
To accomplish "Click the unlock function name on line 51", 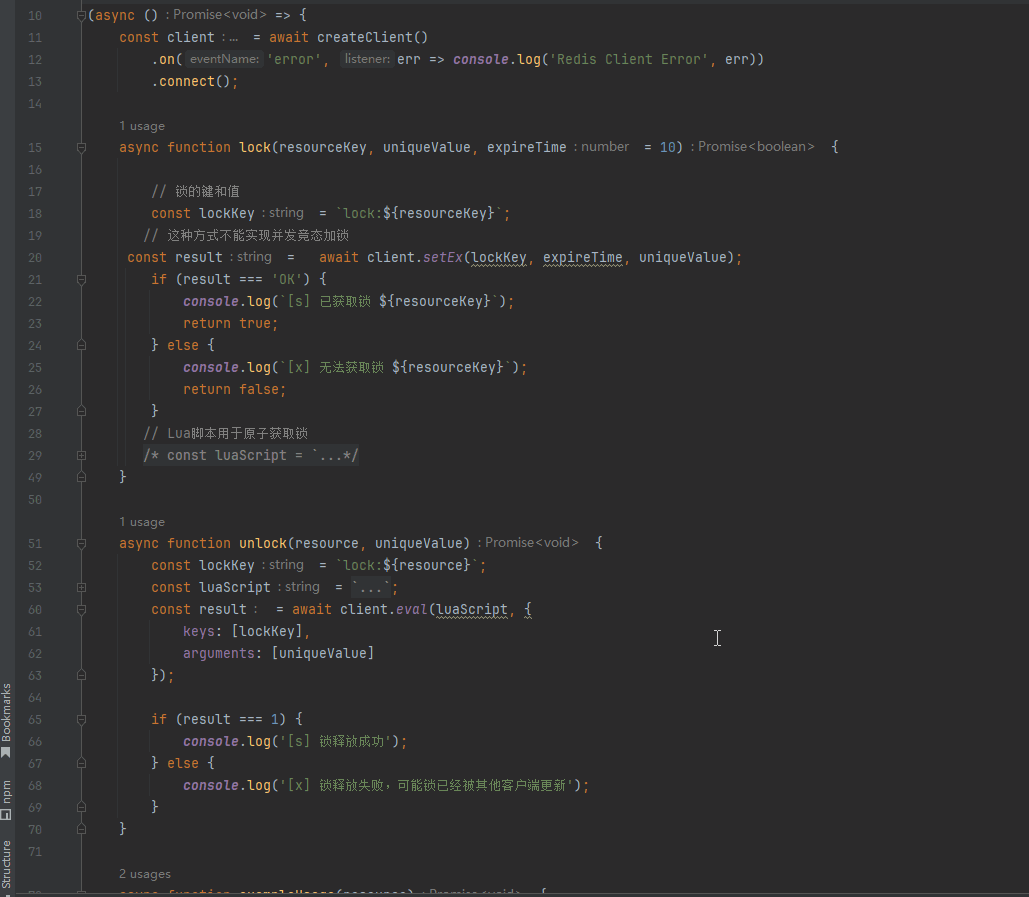I will click(x=262, y=543).
